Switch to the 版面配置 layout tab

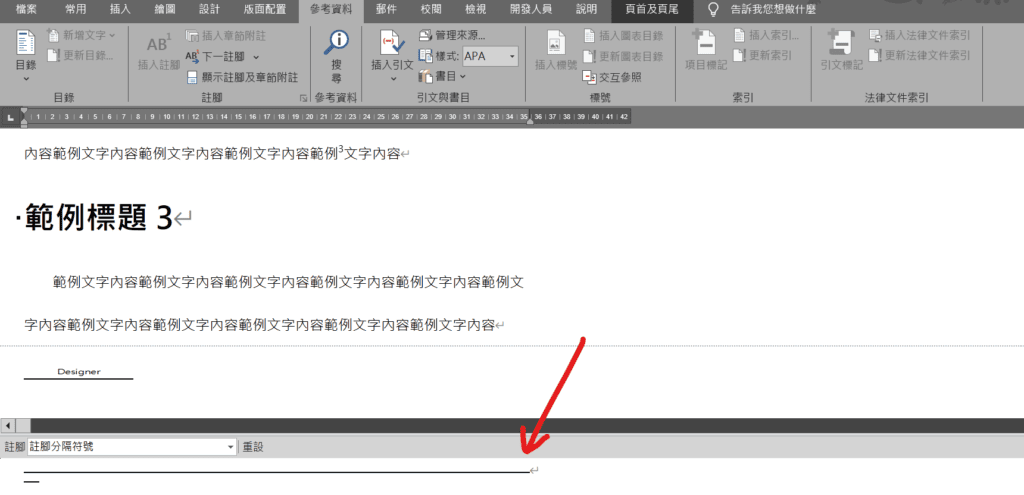tap(264, 9)
